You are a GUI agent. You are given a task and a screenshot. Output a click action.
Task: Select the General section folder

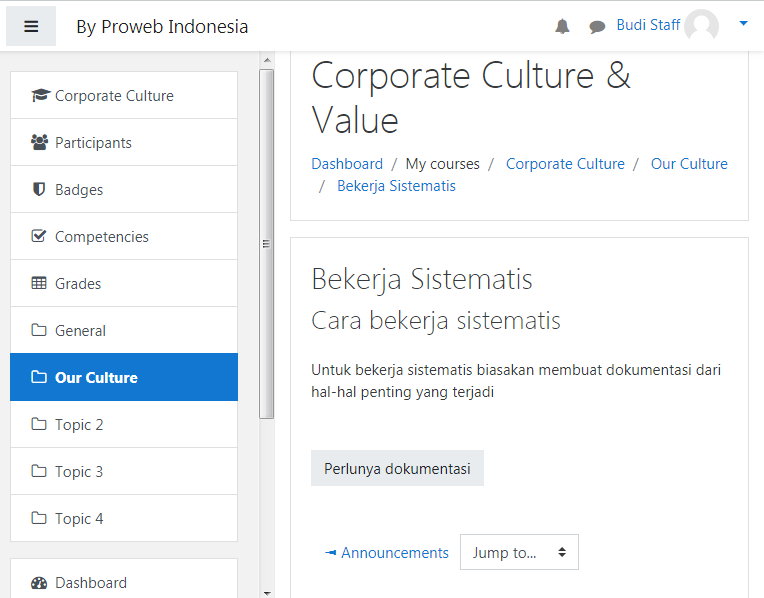(124, 330)
